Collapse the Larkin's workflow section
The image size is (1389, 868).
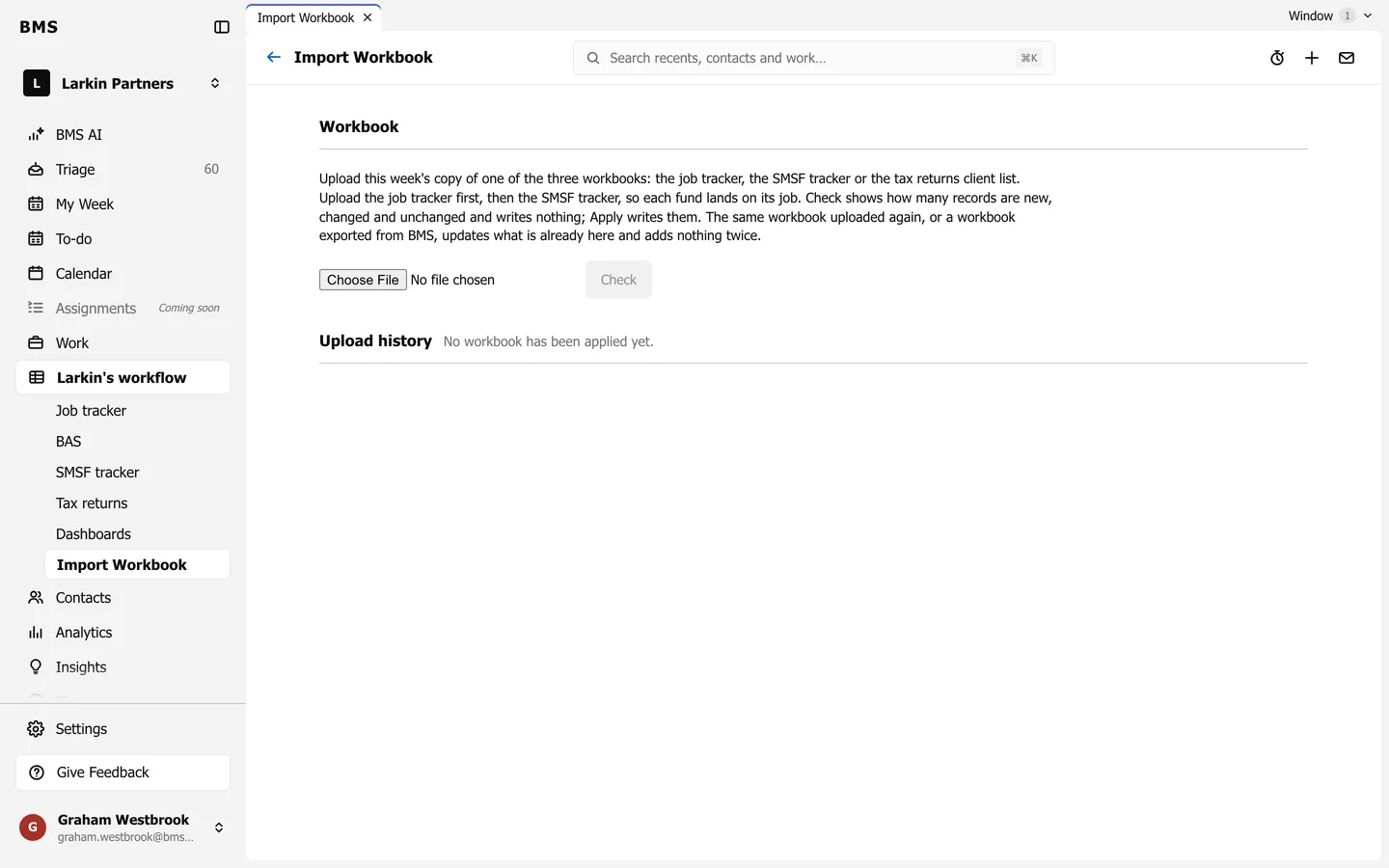(123, 378)
